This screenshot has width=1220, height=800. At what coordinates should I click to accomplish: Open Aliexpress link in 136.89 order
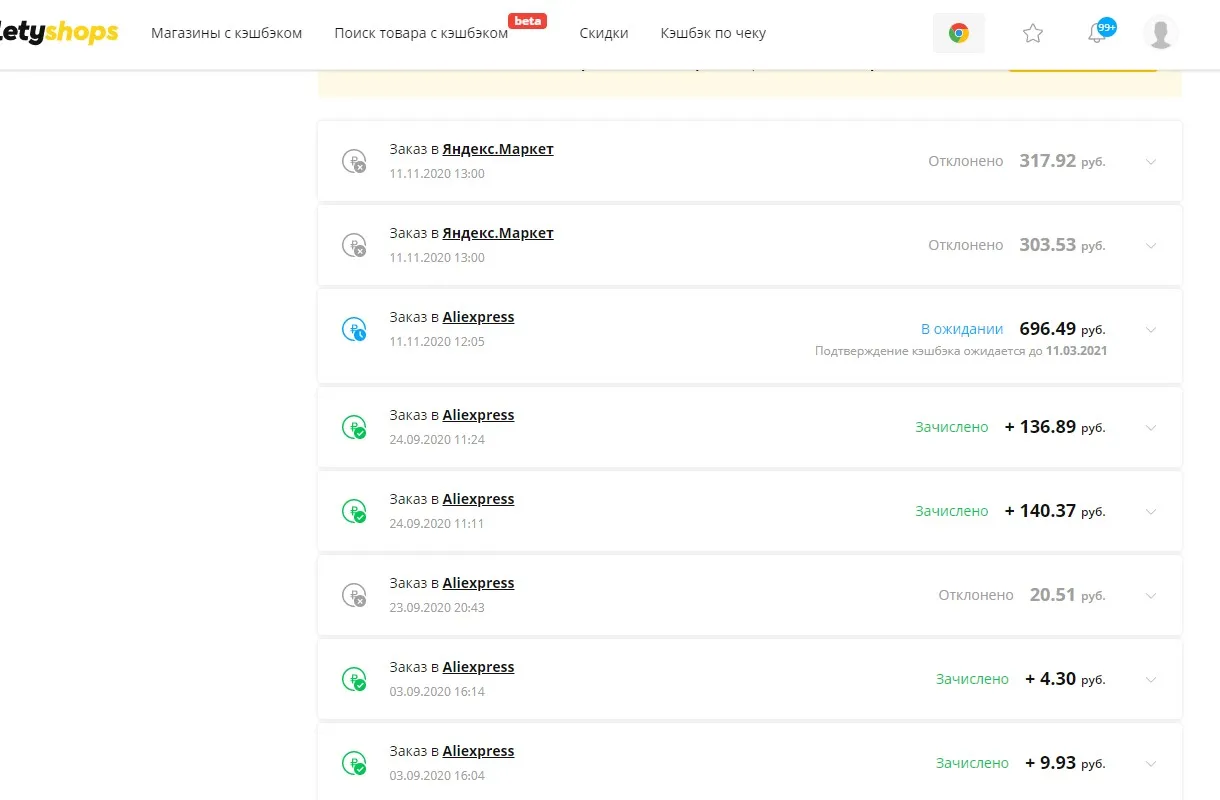tap(478, 415)
